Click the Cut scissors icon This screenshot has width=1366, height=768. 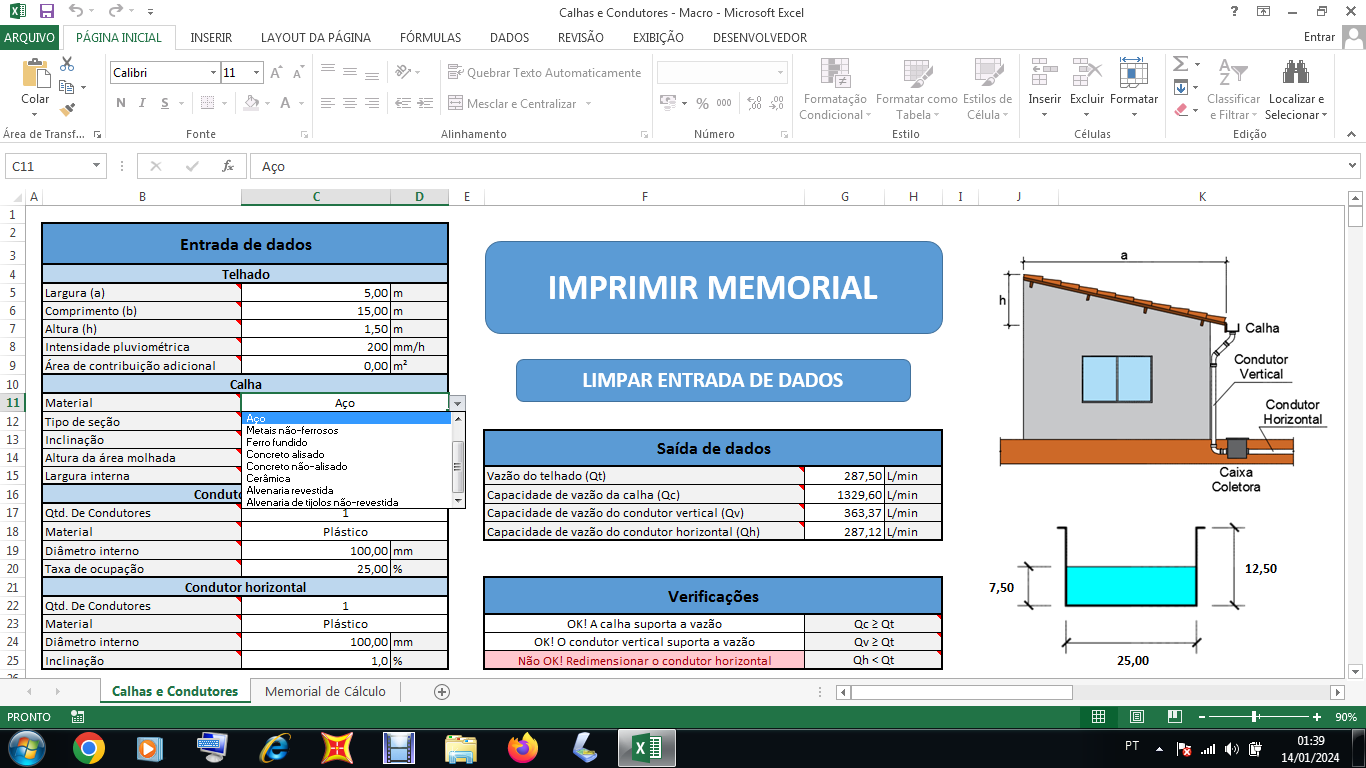(67, 64)
